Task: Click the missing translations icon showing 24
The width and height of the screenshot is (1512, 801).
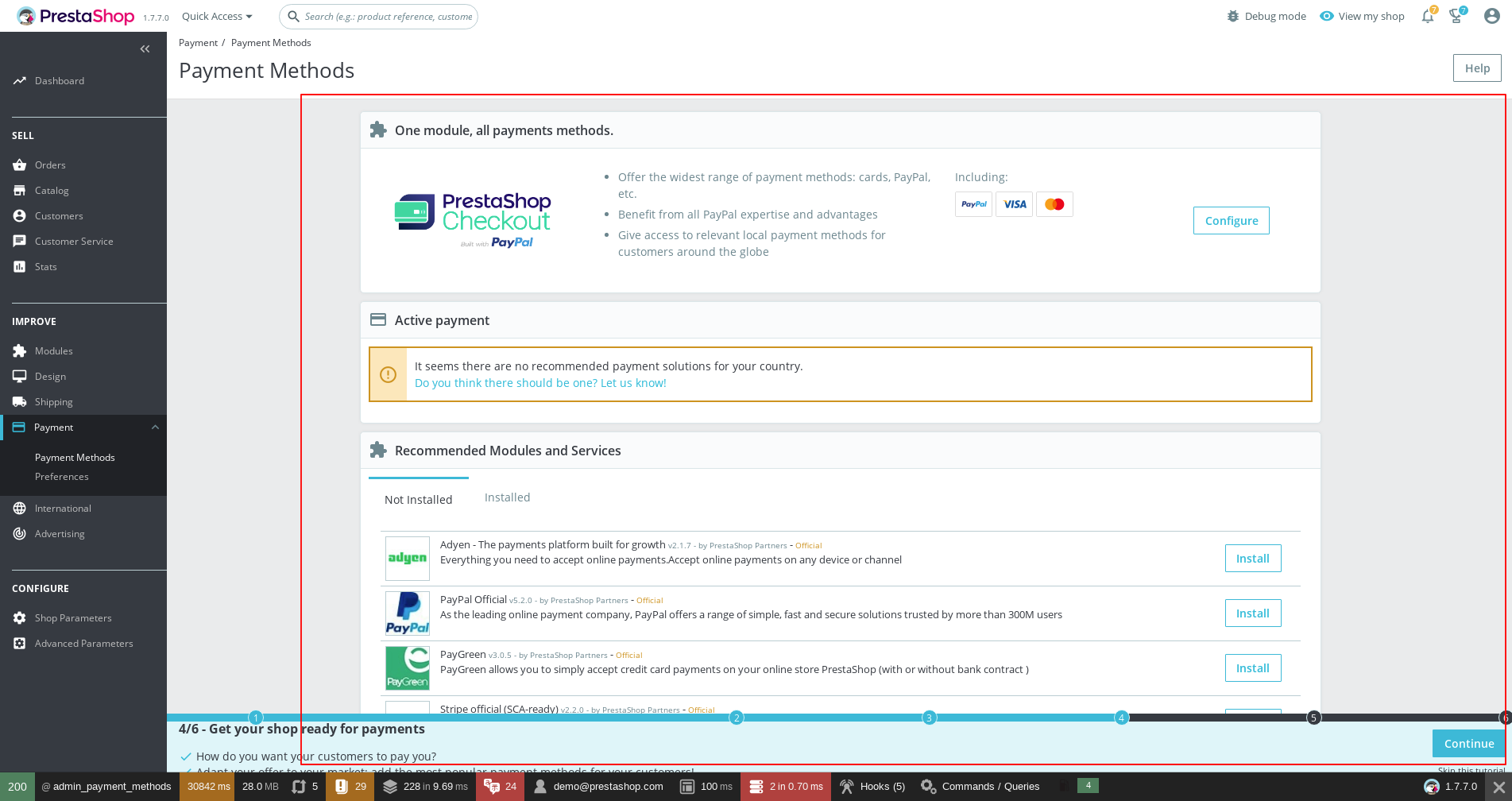Action: pos(500,787)
